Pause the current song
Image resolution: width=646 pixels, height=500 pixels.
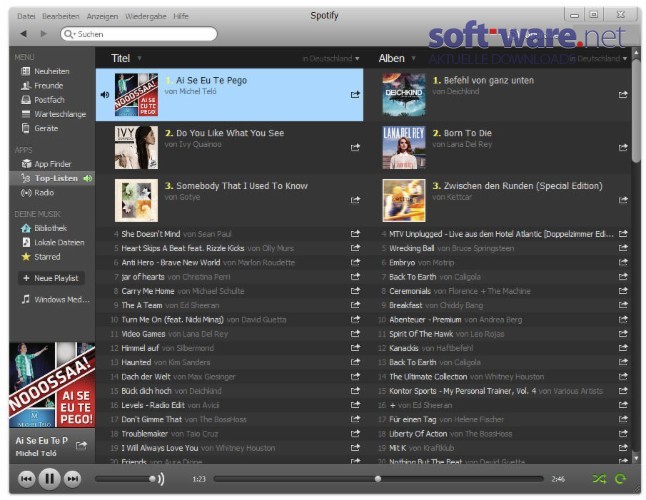(x=49, y=479)
